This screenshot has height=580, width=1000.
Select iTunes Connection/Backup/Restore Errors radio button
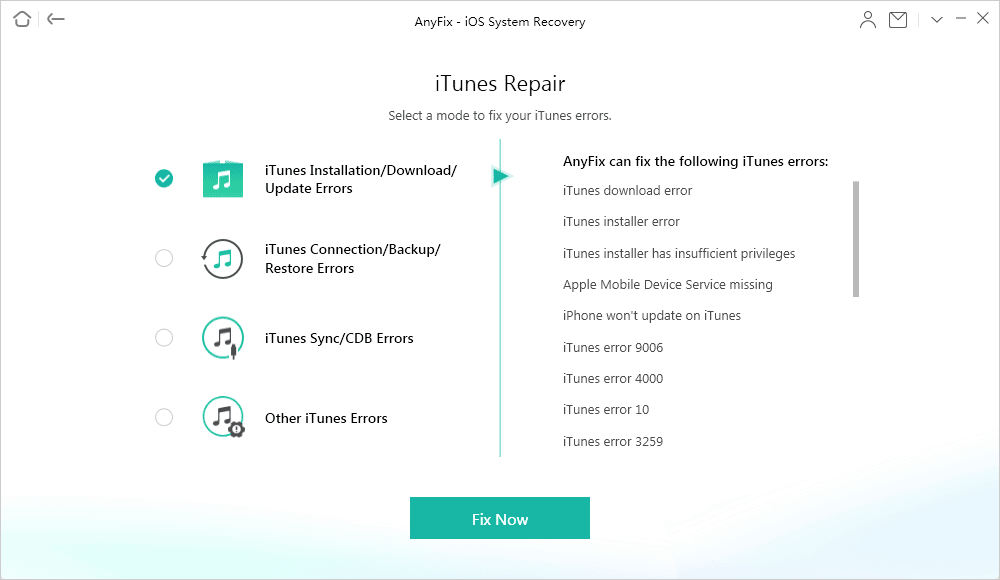(x=164, y=258)
